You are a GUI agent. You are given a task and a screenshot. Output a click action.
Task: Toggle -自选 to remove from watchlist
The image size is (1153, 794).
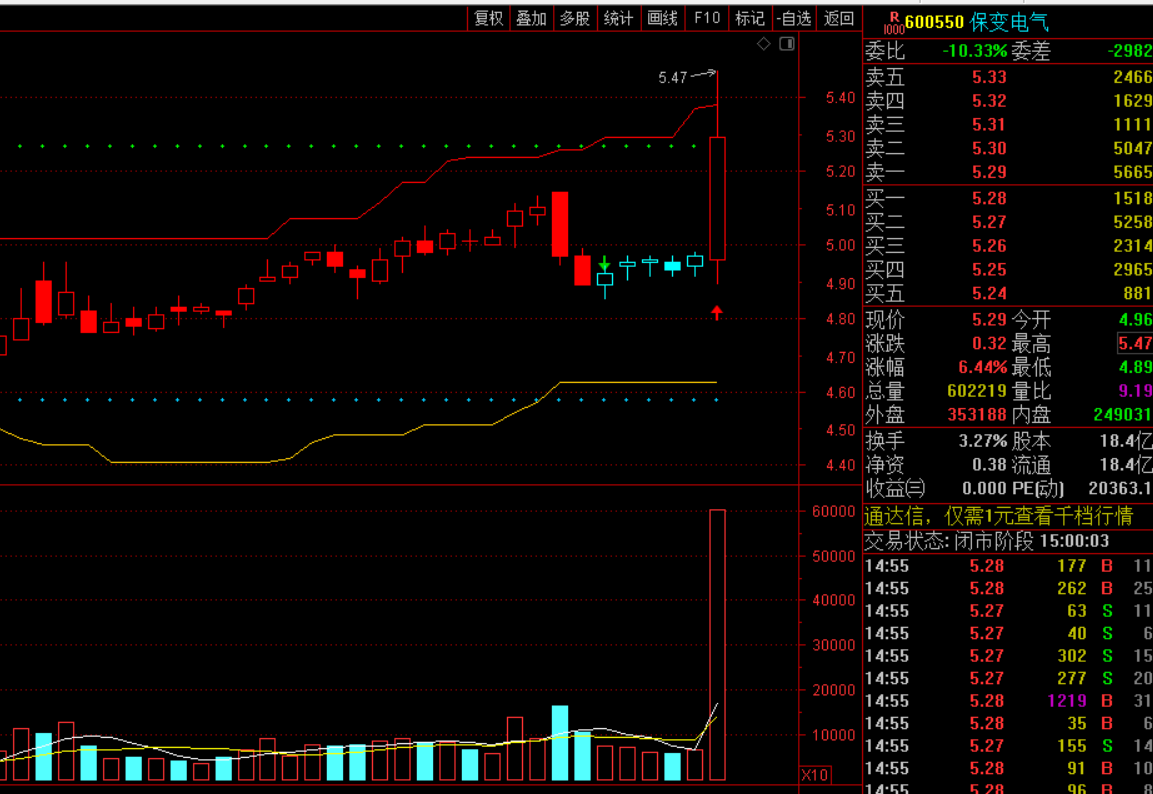click(795, 18)
